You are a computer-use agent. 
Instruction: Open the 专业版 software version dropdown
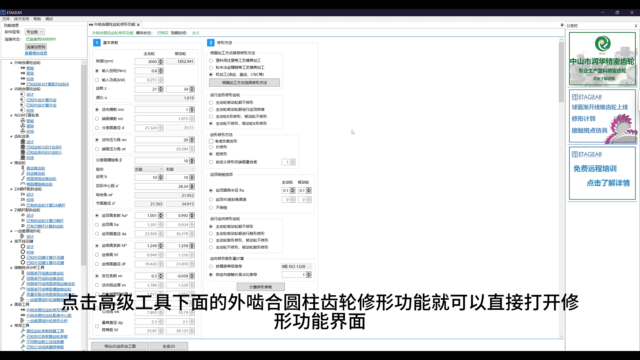35,31
